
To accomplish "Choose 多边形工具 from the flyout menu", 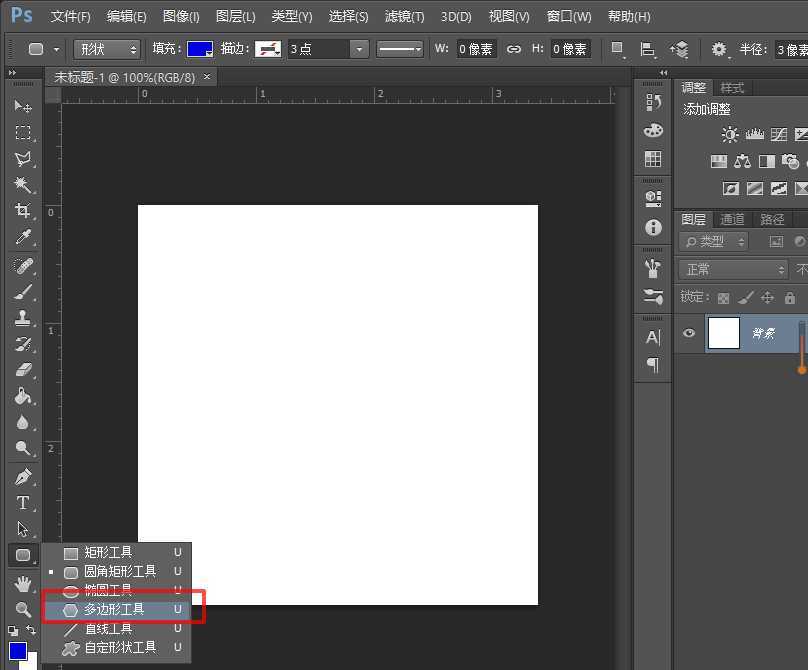I will [114, 609].
